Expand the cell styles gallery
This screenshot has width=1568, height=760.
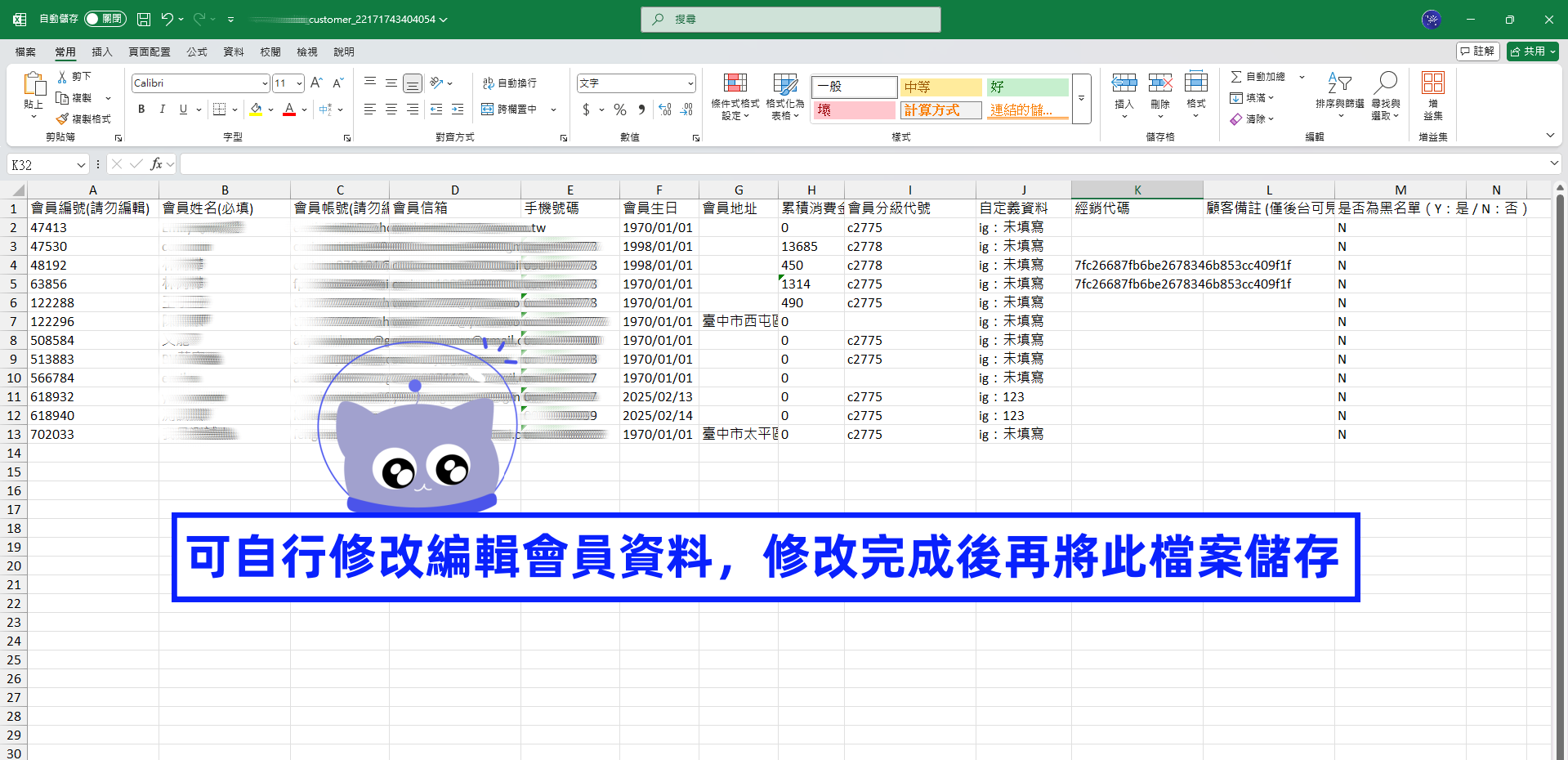pyautogui.click(x=1082, y=99)
